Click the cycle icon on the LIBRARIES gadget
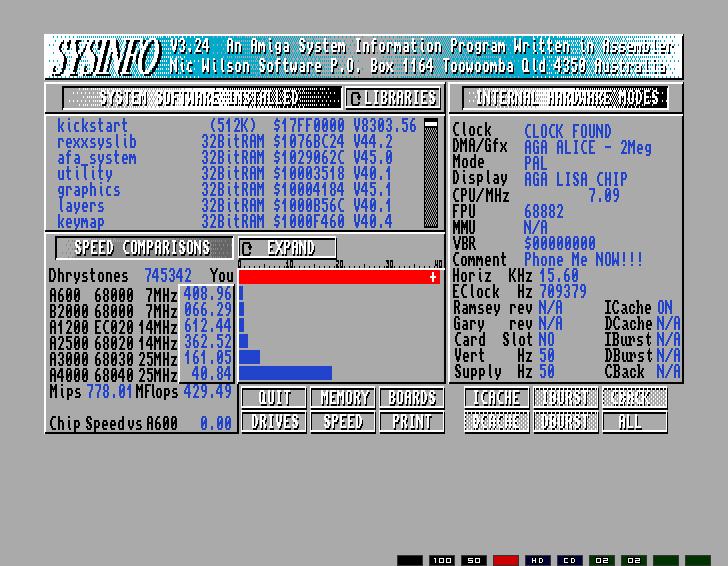Image resolution: width=728 pixels, height=566 pixels. [x=356, y=98]
